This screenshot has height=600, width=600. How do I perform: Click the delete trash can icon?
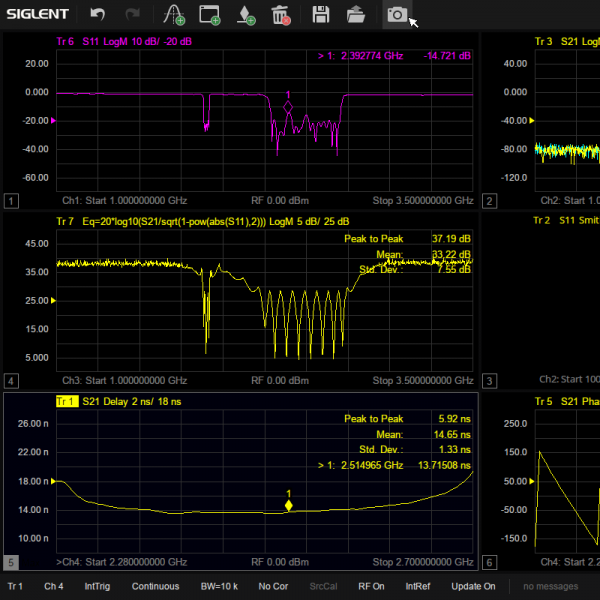pos(281,14)
